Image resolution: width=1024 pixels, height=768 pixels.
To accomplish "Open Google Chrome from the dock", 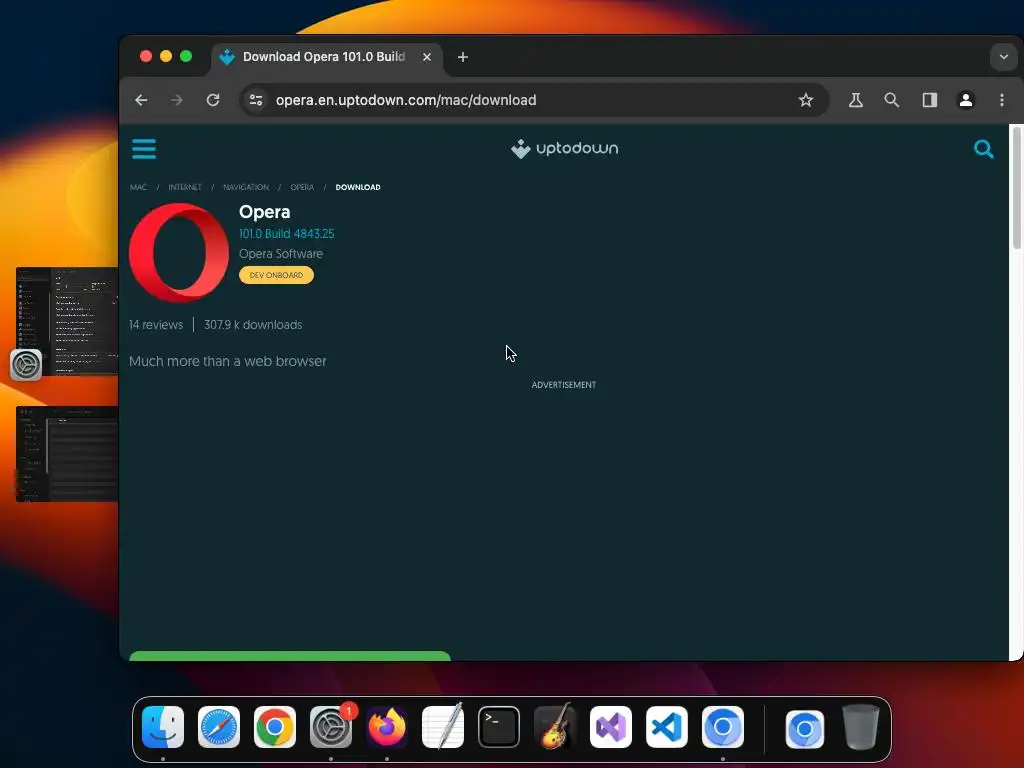I will (x=275, y=727).
